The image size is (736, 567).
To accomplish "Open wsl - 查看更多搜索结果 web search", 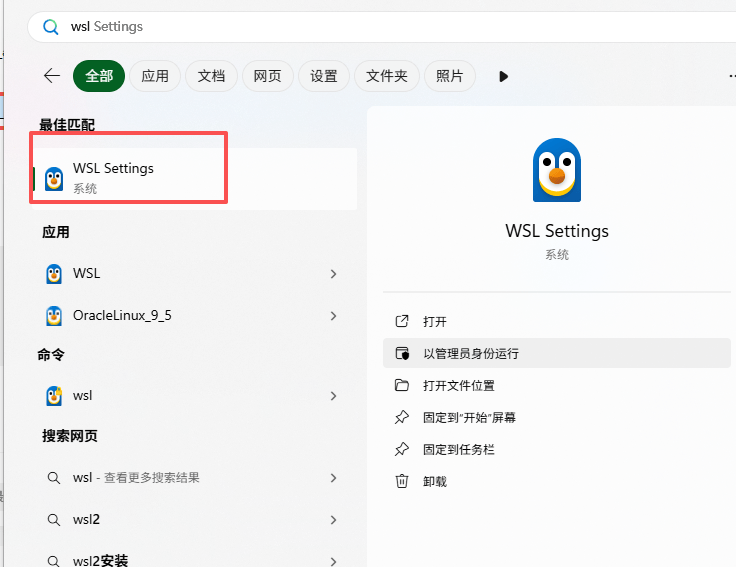I will 195,478.
